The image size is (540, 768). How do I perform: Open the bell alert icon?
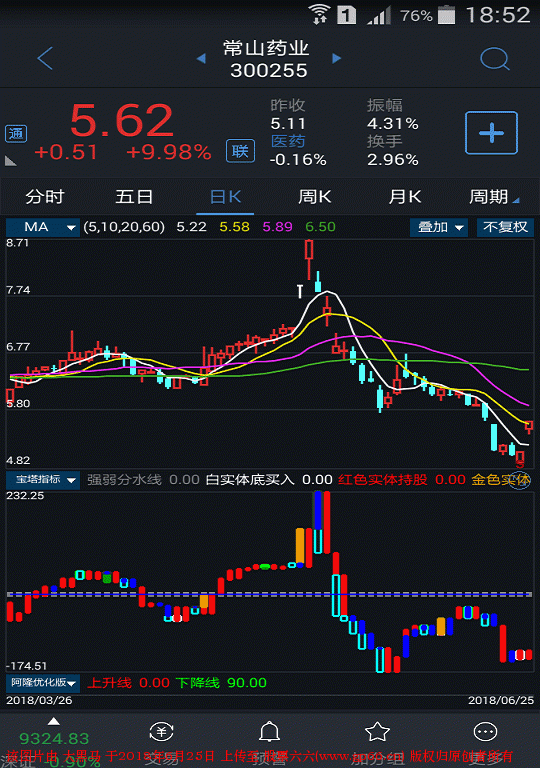click(x=270, y=732)
